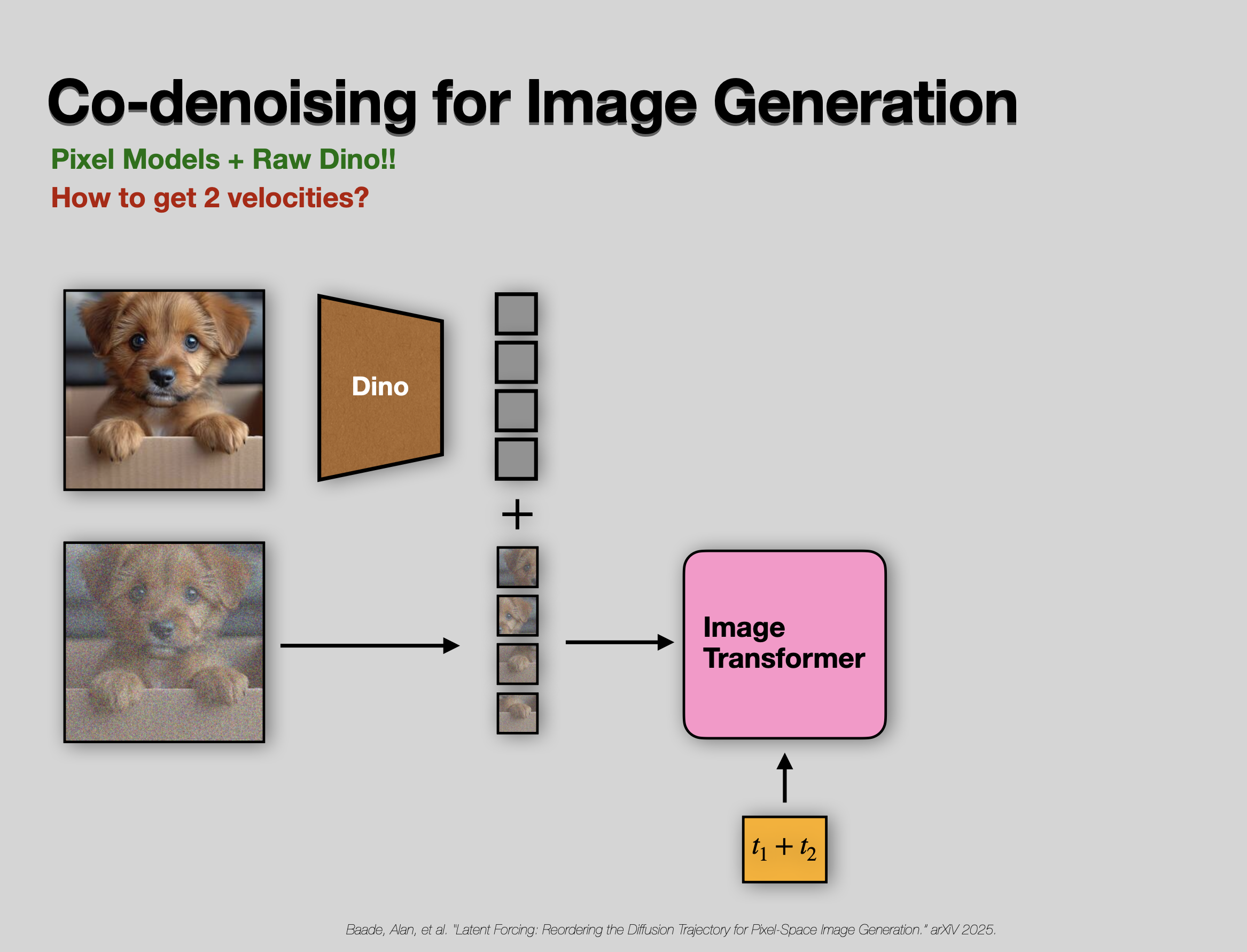This screenshot has height=952, width=1247.
Task: Select the title Co-denoising for Image Generation
Action: (x=533, y=103)
